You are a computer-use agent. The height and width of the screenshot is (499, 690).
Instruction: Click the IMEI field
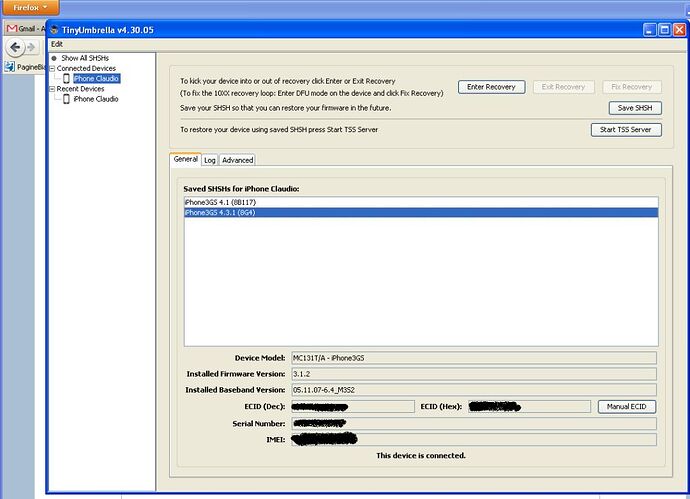(x=474, y=440)
